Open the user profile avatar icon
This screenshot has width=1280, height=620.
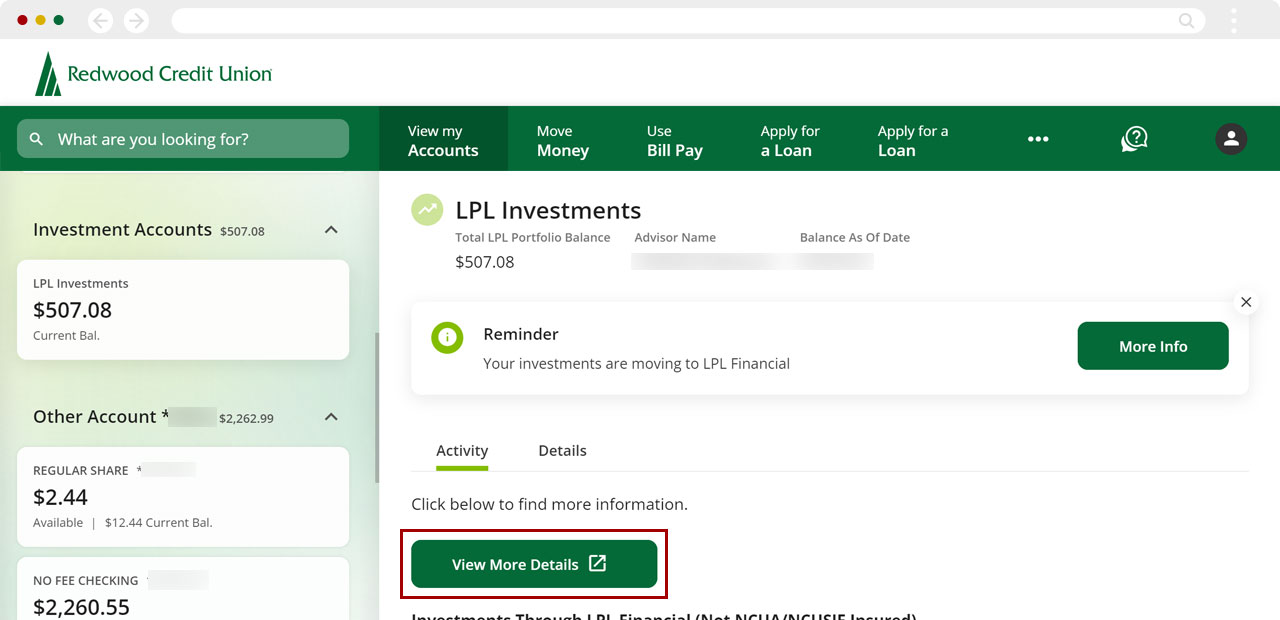click(1231, 139)
